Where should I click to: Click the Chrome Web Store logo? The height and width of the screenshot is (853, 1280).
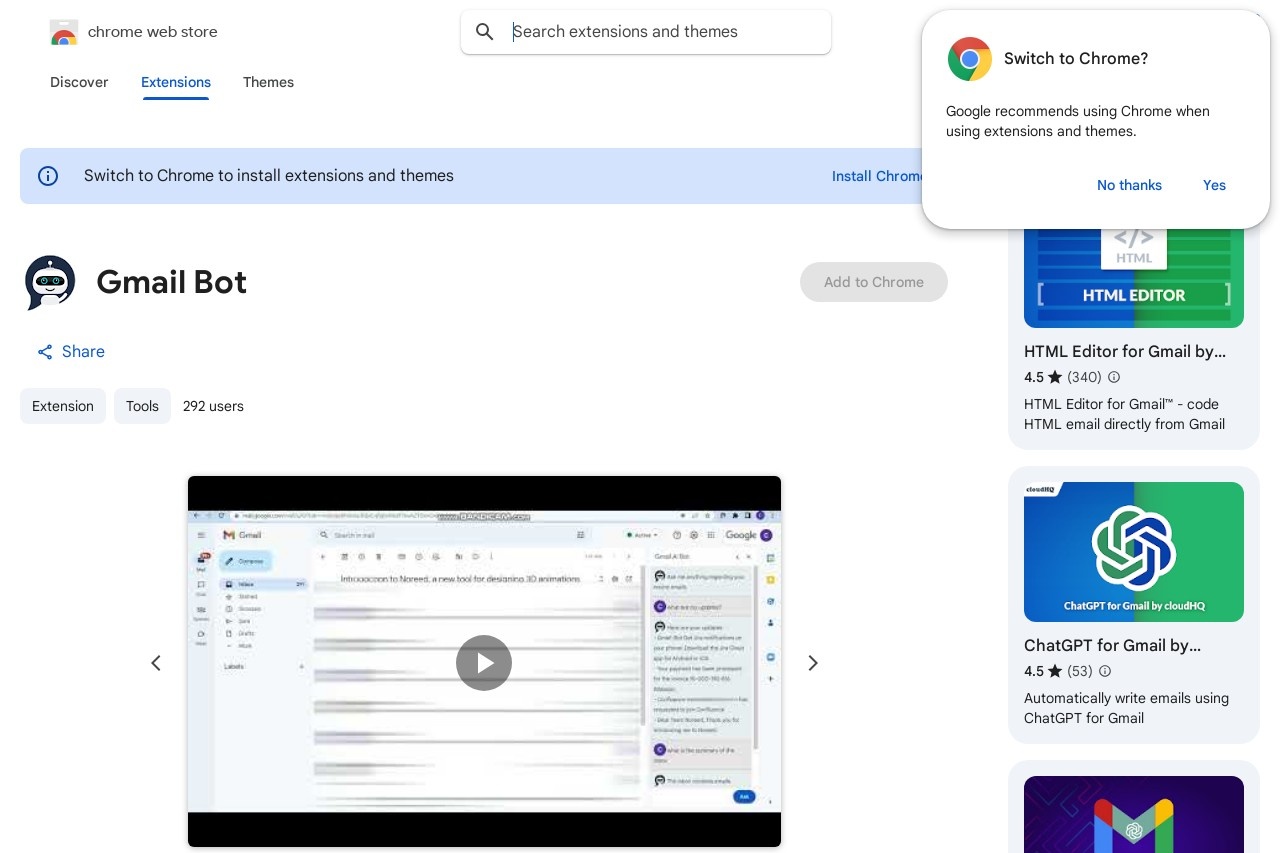click(64, 32)
